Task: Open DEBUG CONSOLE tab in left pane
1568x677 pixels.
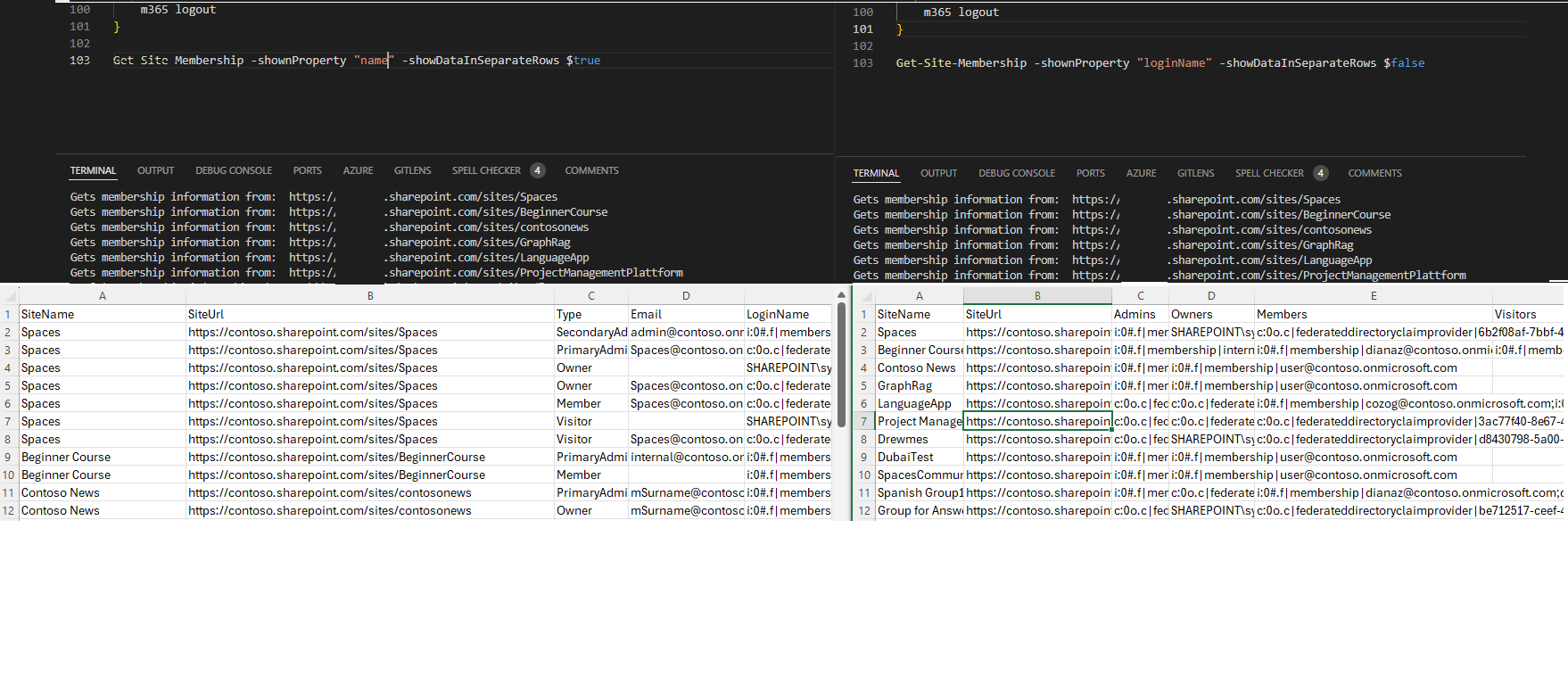Action: coord(234,170)
